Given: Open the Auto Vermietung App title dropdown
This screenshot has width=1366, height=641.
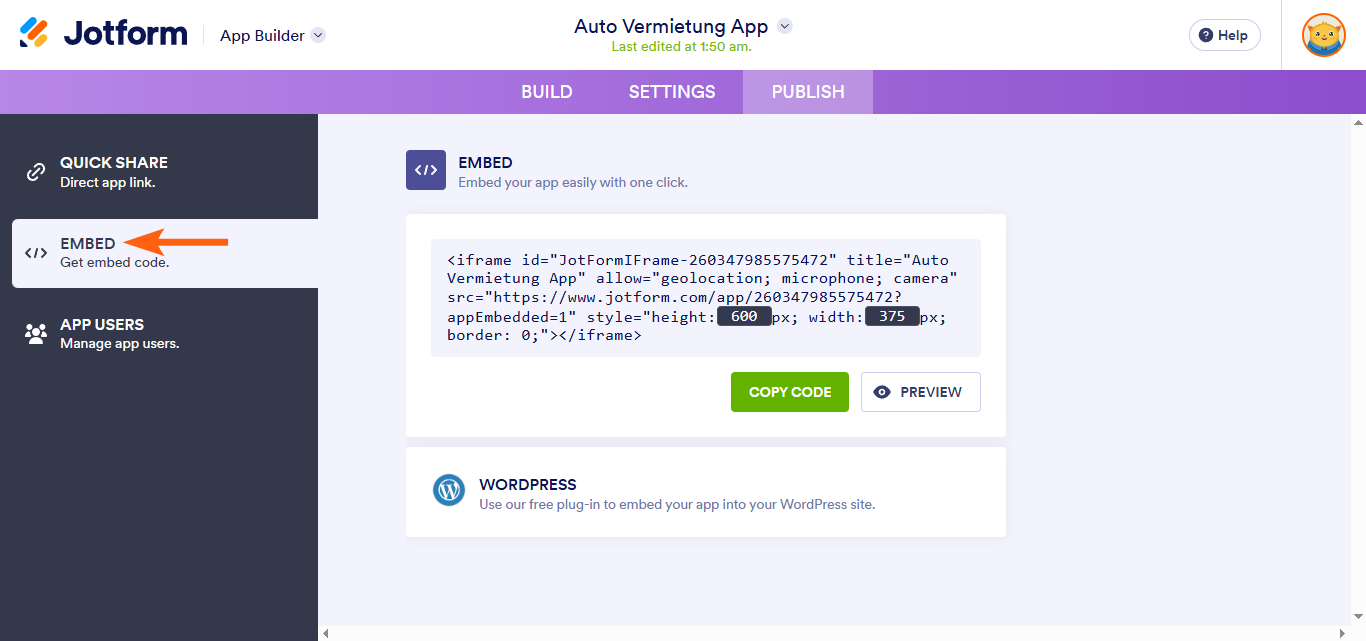Looking at the screenshot, I should click(785, 26).
